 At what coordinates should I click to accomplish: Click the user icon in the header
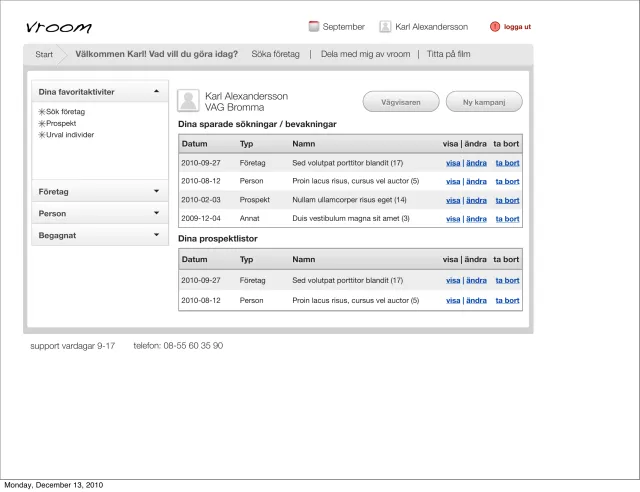(385, 27)
